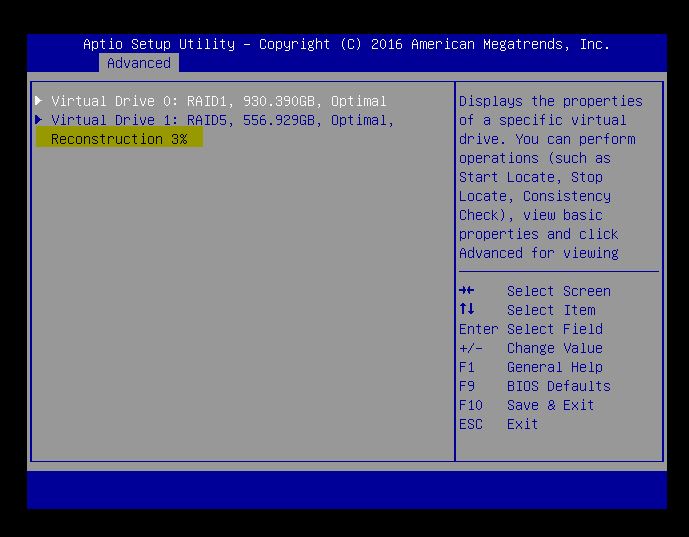Click the F9 key legend

[467, 386]
